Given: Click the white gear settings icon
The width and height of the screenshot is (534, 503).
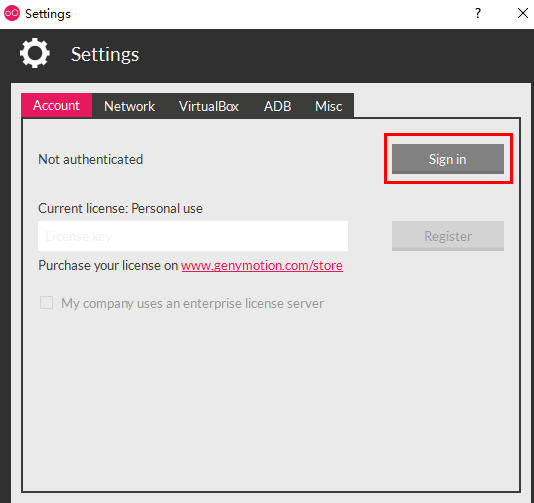Looking at the screenshot, I should [35, 53].
